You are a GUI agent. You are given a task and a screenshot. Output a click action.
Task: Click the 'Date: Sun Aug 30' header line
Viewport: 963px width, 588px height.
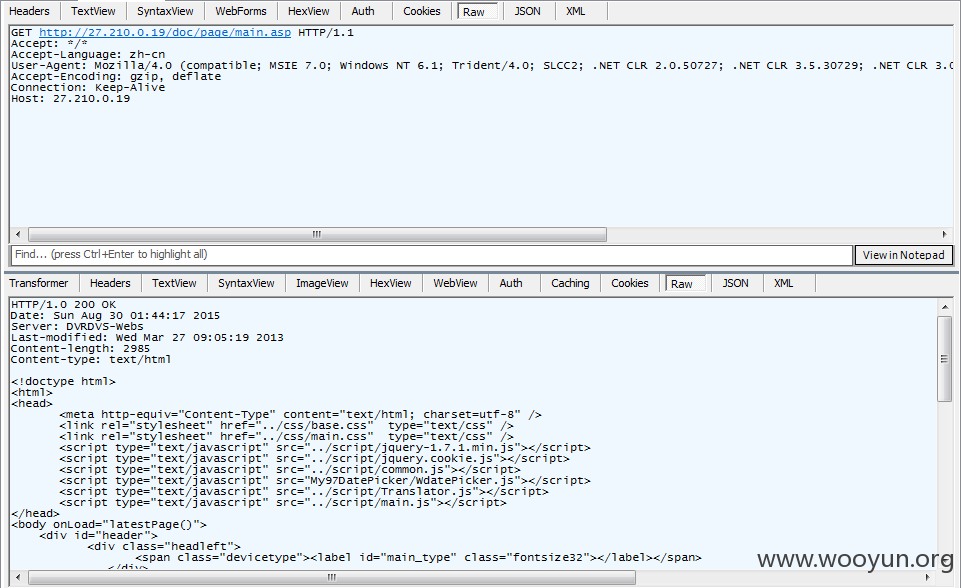[x=115, y=316]
